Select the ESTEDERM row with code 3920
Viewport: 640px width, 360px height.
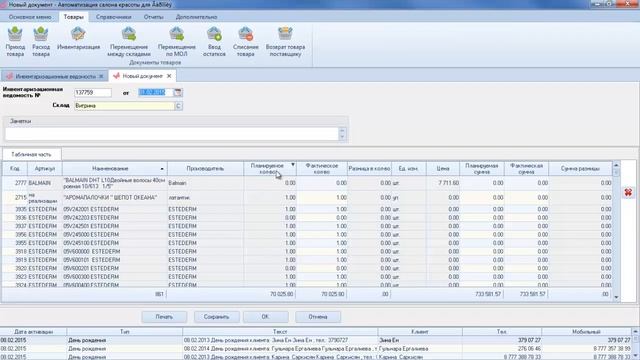point(307,268)
